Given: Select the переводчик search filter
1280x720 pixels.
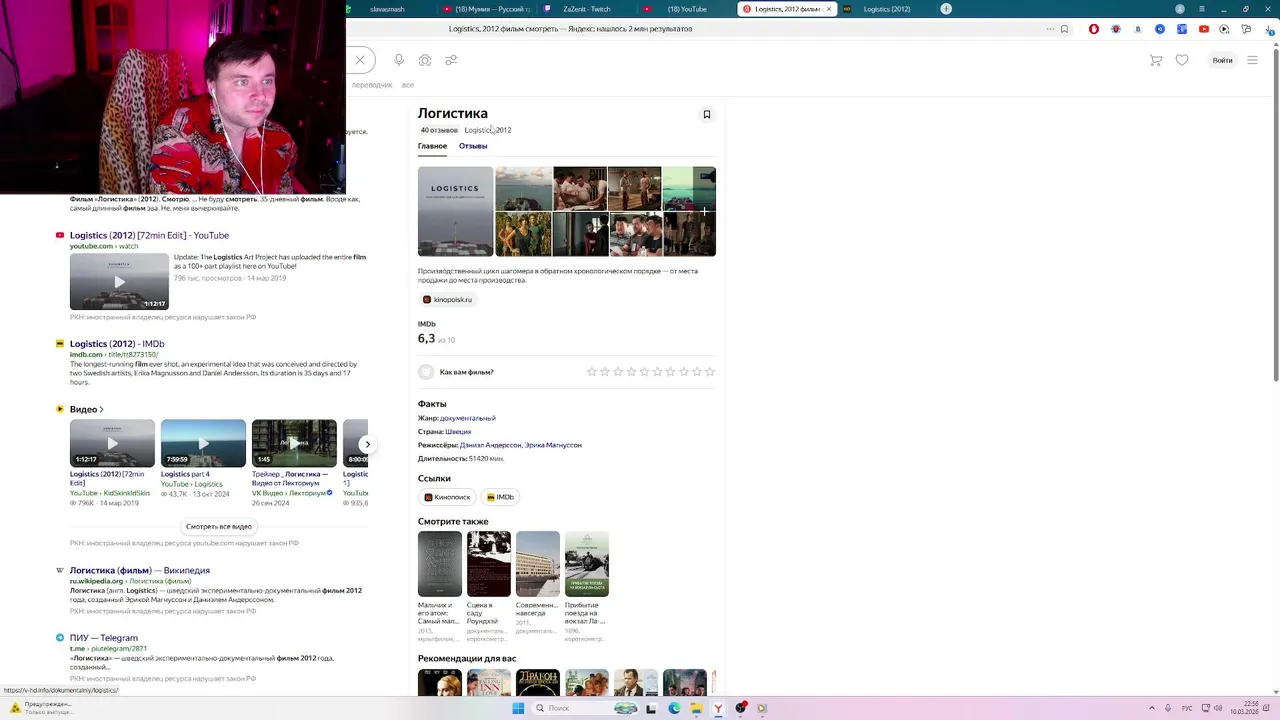Looking at the screenshot, I should (x=372, y=85).
